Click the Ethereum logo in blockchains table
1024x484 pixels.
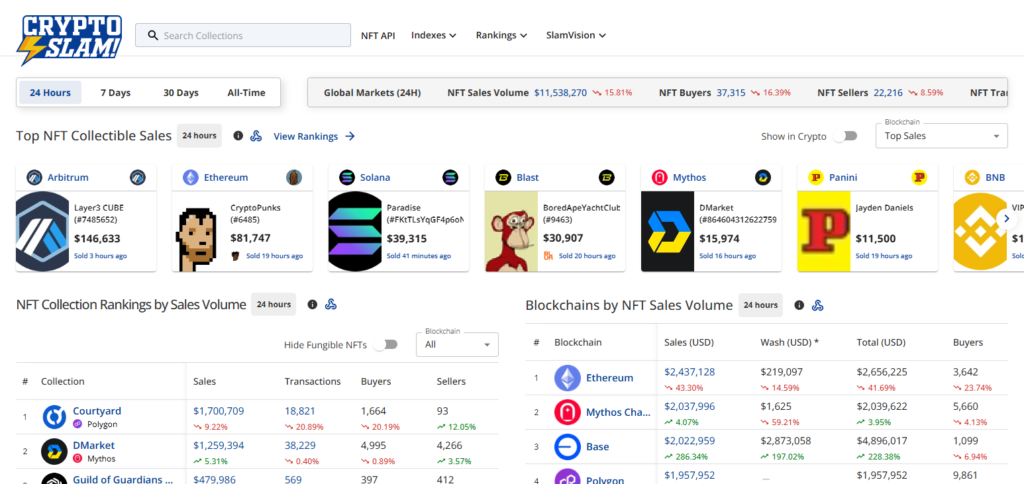(x=568, y=378)
